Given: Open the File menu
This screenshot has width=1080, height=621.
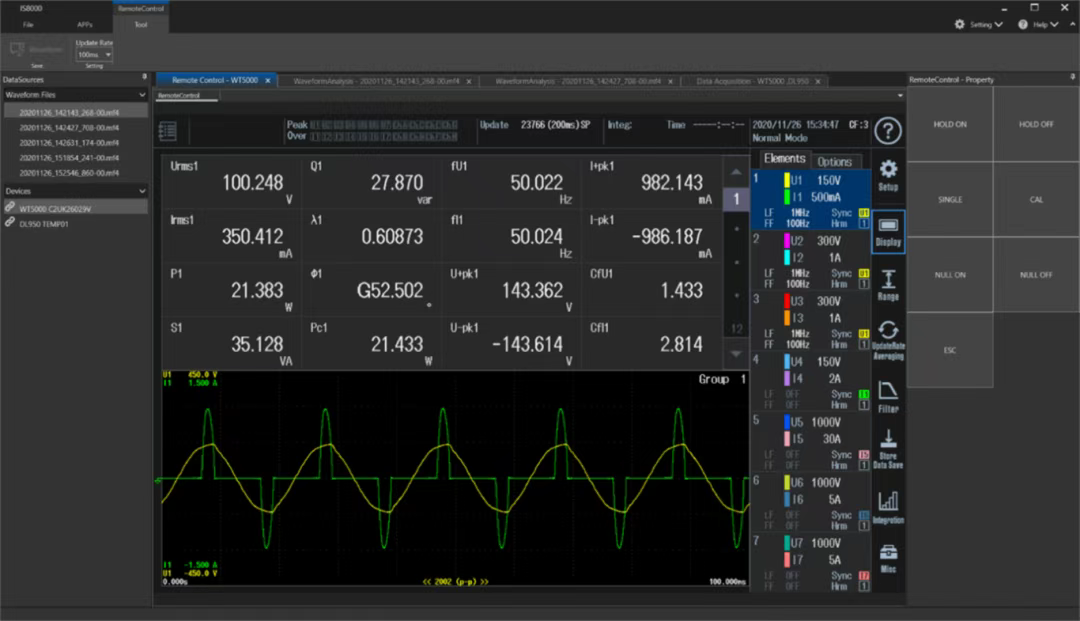Looking at the screenshot, I should 28,24.
